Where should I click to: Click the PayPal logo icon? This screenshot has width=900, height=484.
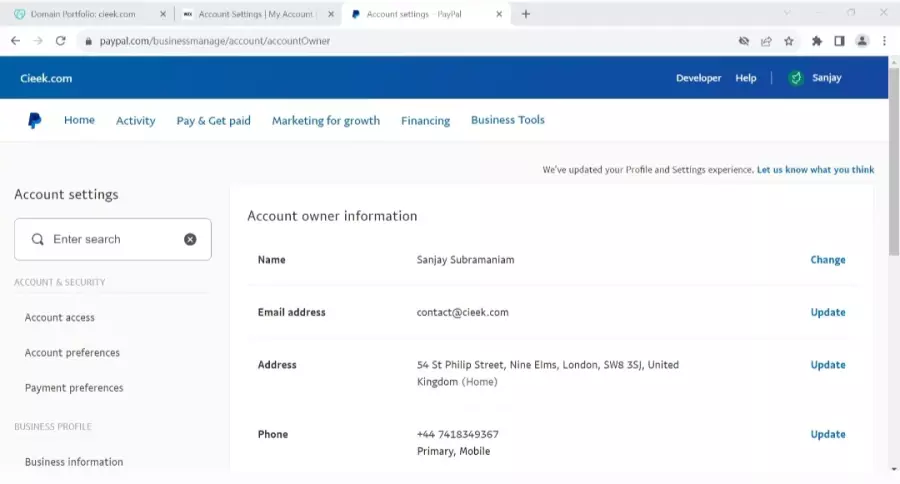(34, 120)
